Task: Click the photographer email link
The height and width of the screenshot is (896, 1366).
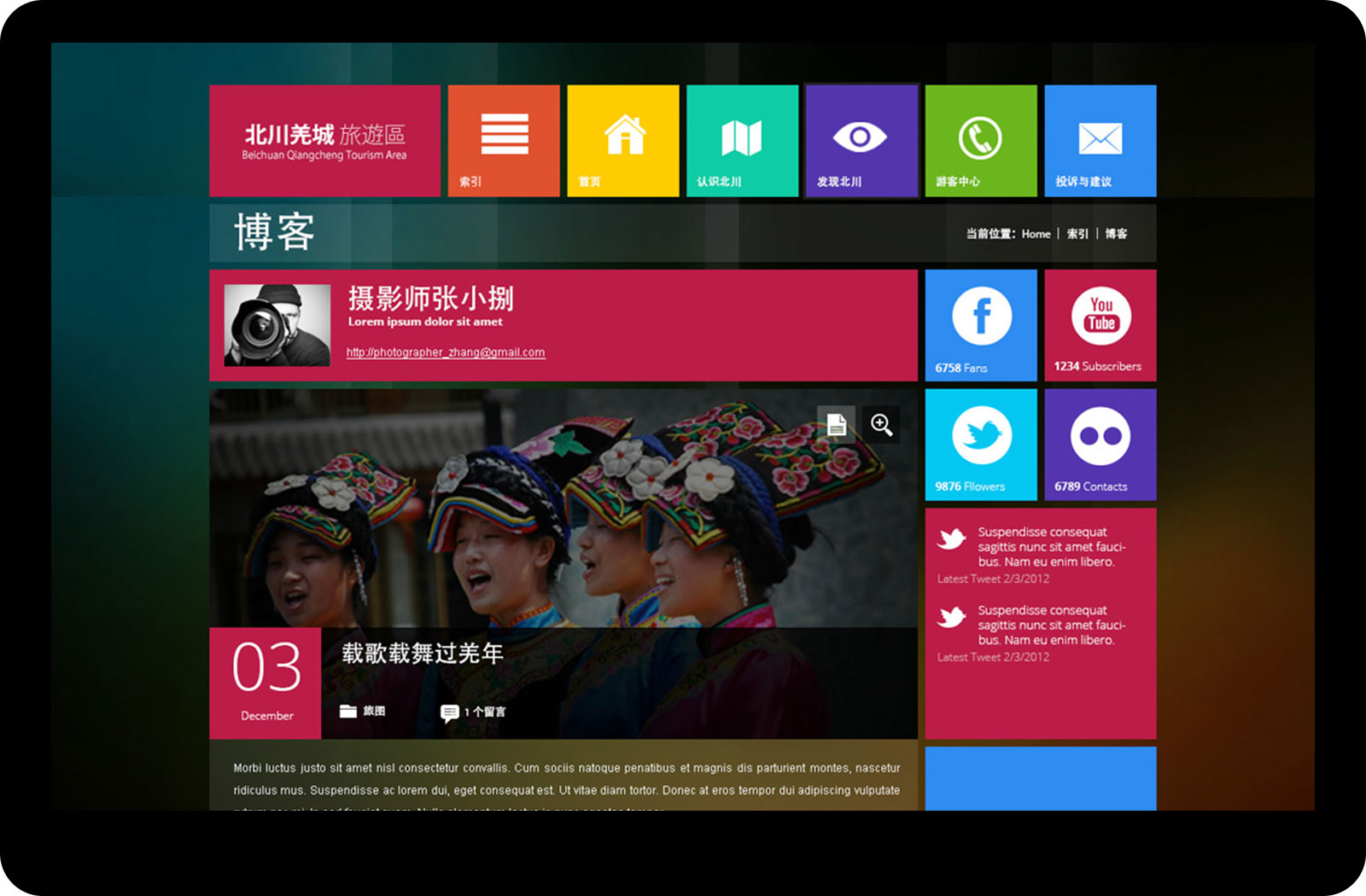Action: click(x=445, y=352)
